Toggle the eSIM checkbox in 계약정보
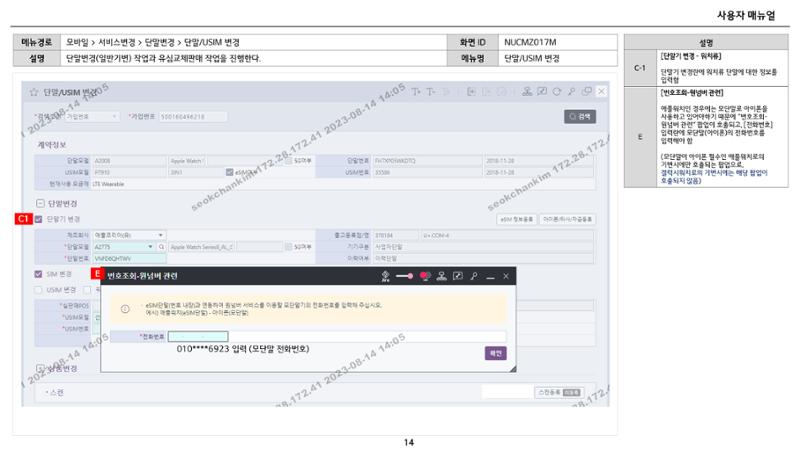The width and height of the screenshot is (800, 450). [x=230, y=172]
